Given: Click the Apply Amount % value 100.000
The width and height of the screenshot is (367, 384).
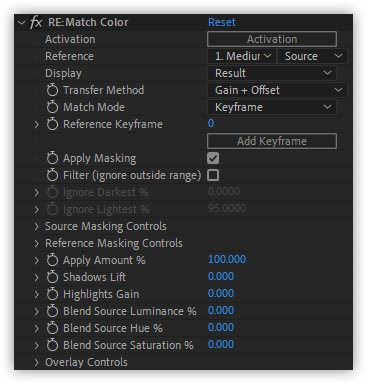Looking at the screenshot, I should [x=227, y=259].
